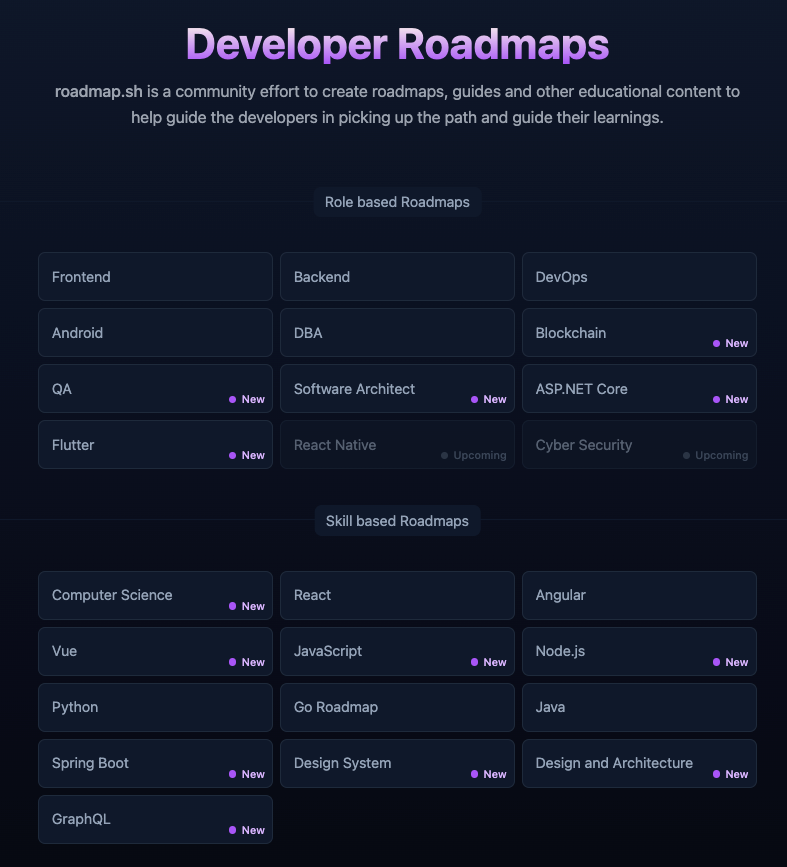Image resolution: width=787 pixels, height=867 pixels.
Task: Open the Java roadmap card
Action: [x=639, y=707]
